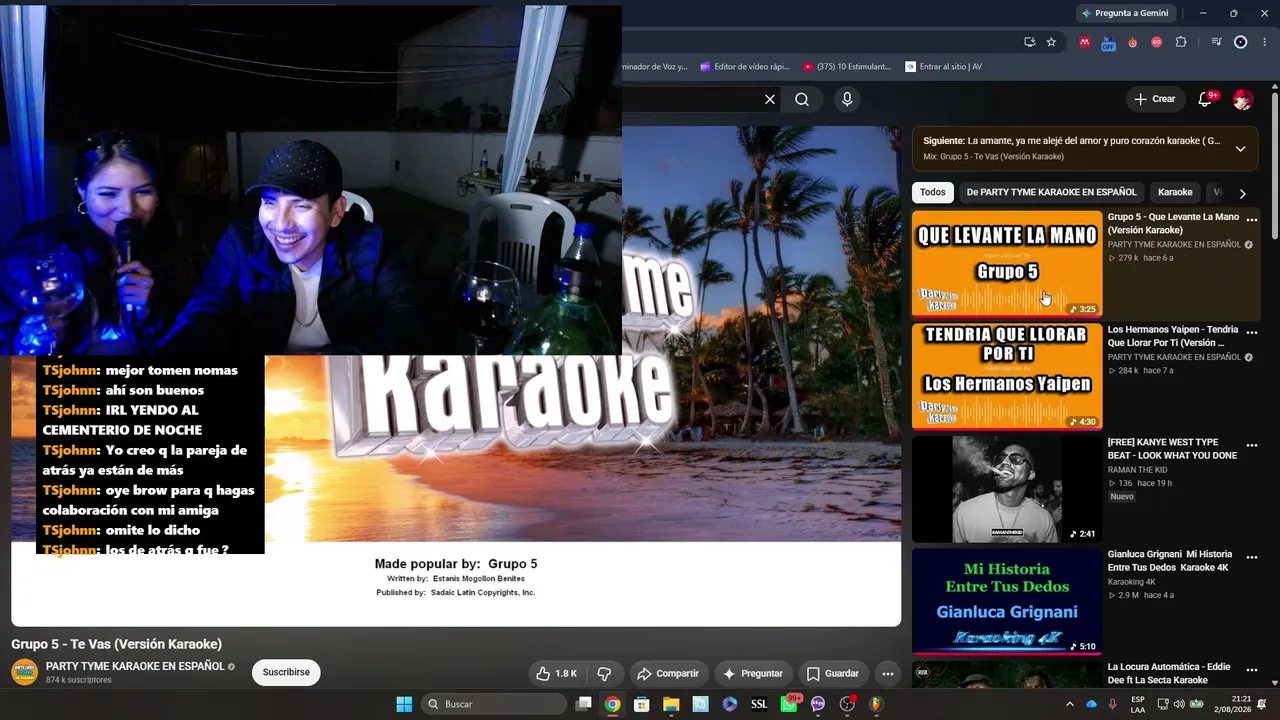Image resolution: width=1280 pixels, height=720 pixels.
Task: Open the Chrome extensions puzzle menu
Action: (1181, 42)
